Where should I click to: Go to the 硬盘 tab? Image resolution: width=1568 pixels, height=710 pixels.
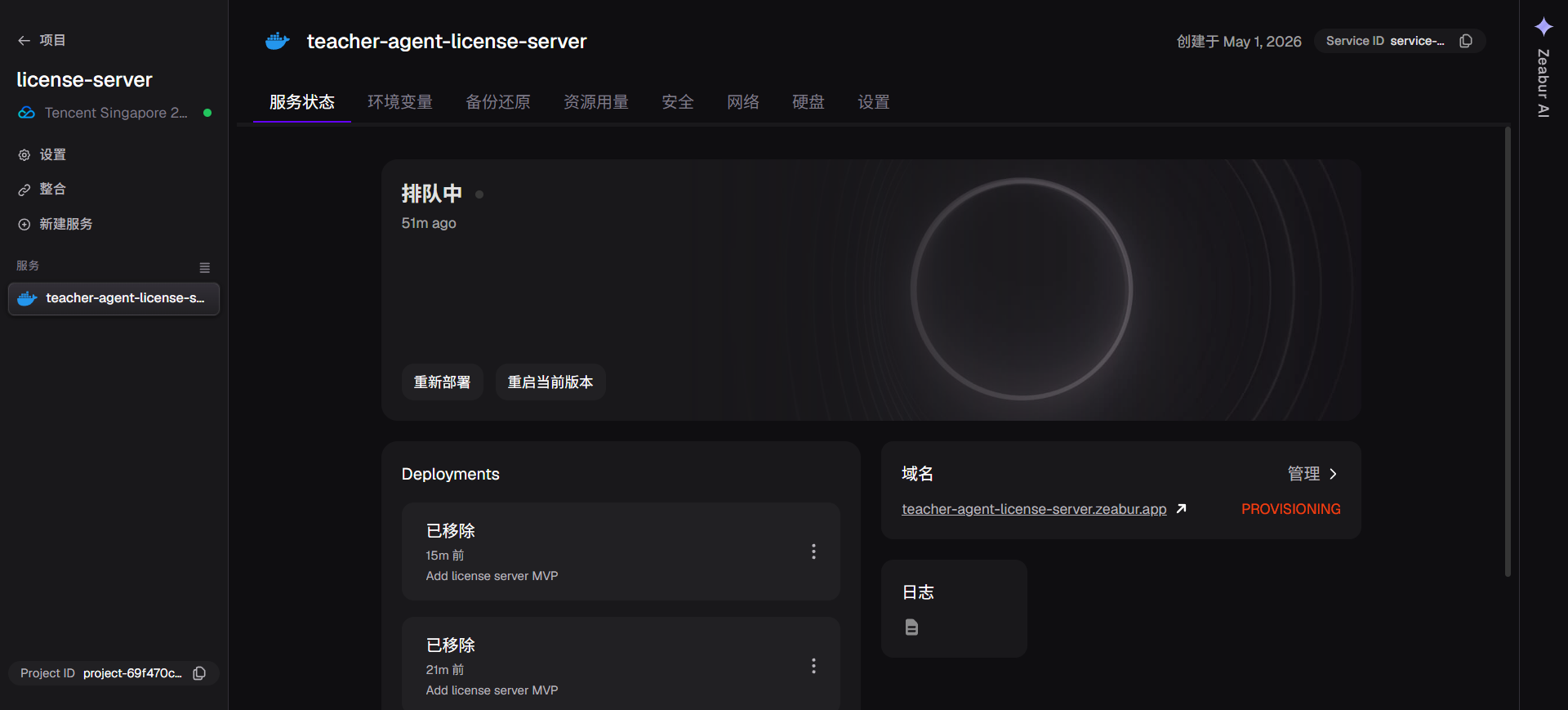click(x=808, y=102)
